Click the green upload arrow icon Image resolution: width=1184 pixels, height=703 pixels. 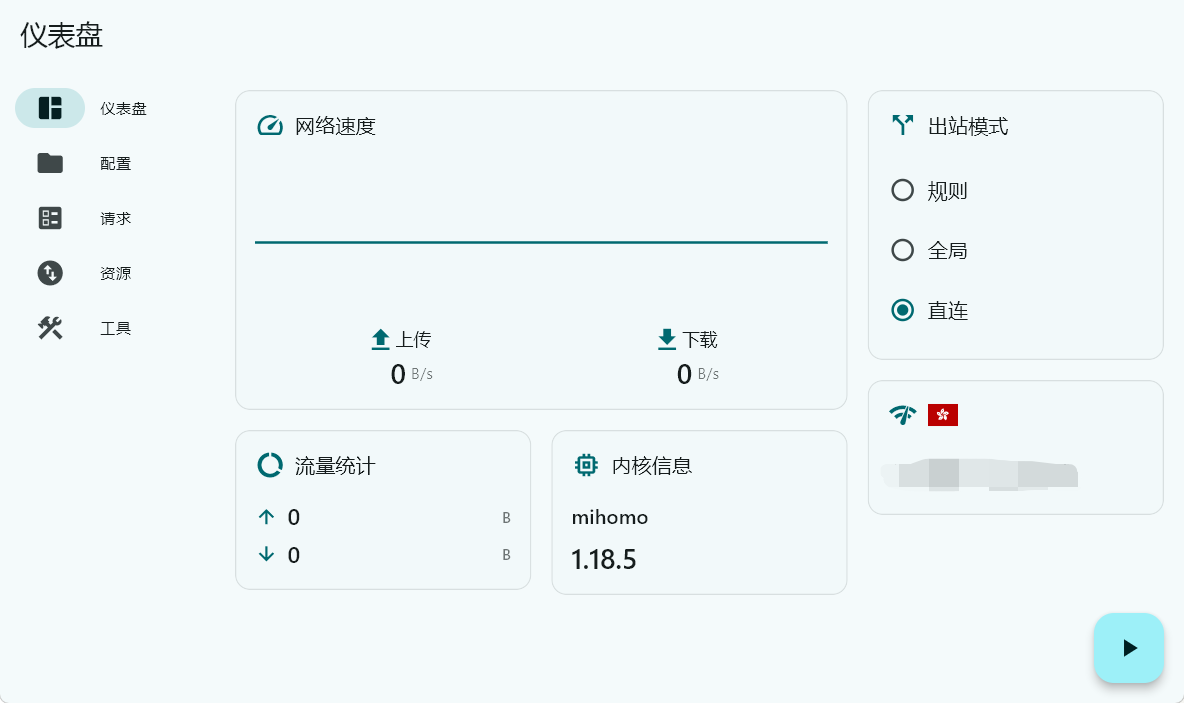(x=381, y=339)
